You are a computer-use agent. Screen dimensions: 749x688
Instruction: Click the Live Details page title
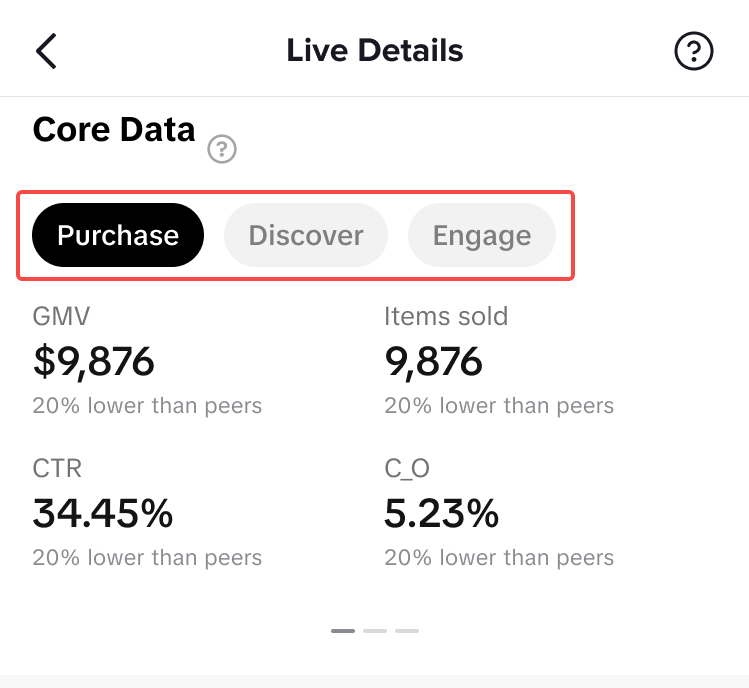point(375,51)
